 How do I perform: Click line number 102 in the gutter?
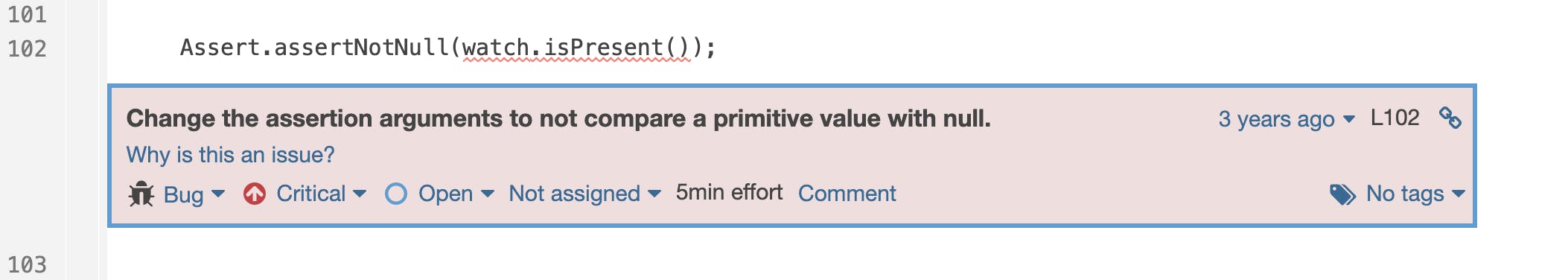[x=27, y=48]
